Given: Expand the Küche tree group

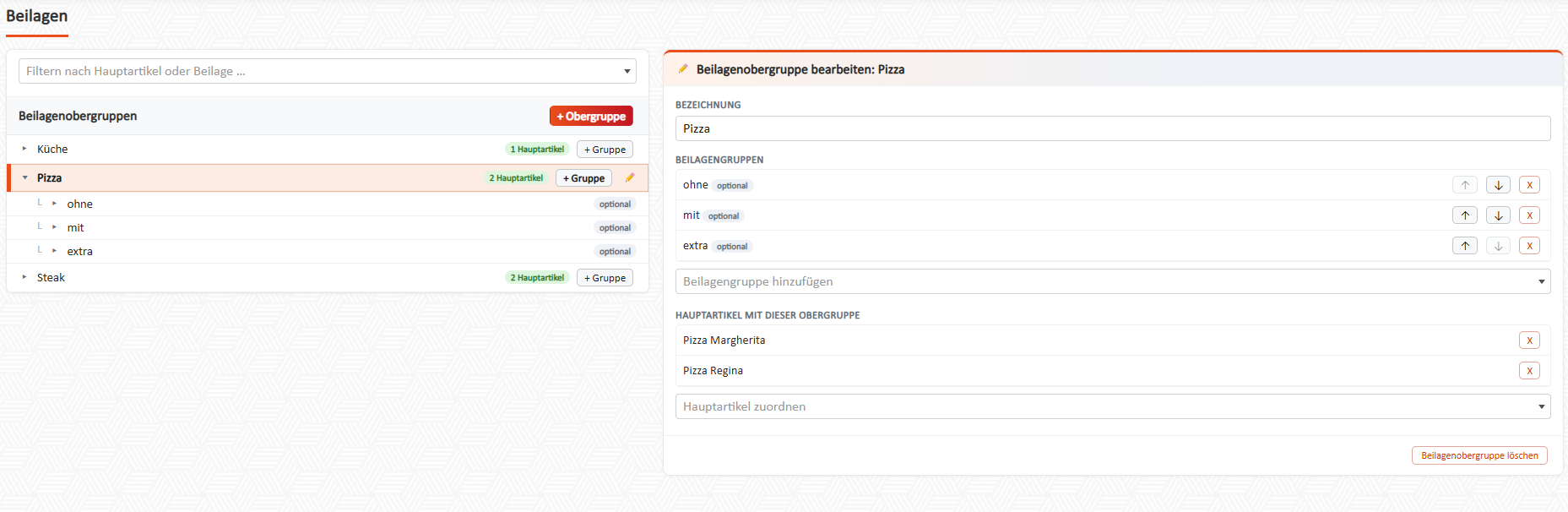Looking at the screenshot, I should pos(24,149).
